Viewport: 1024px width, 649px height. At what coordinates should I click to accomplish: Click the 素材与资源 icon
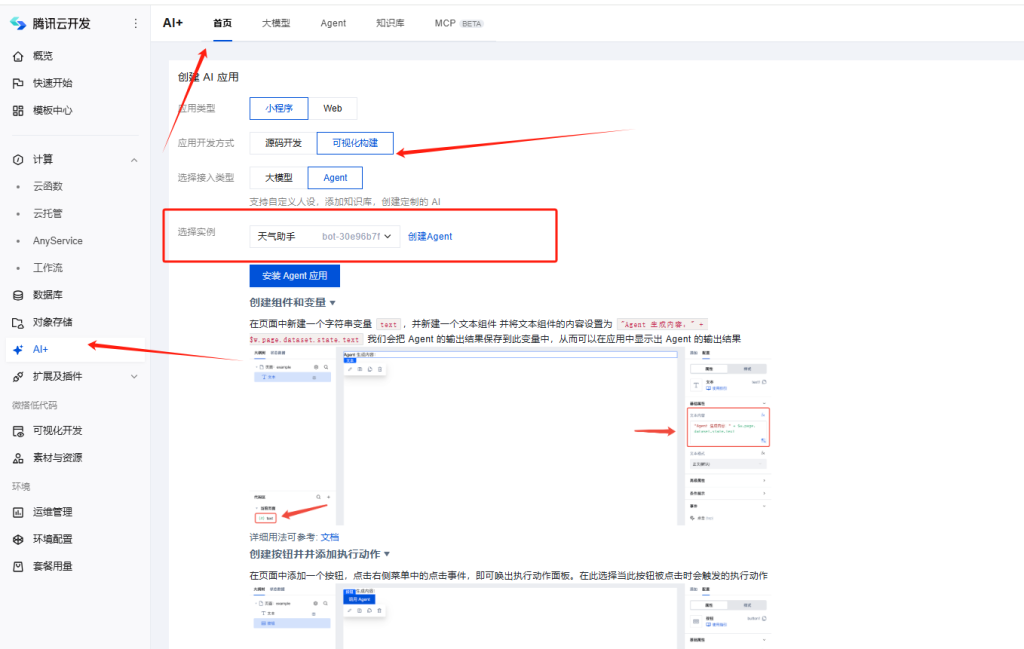tap(18, 458)
